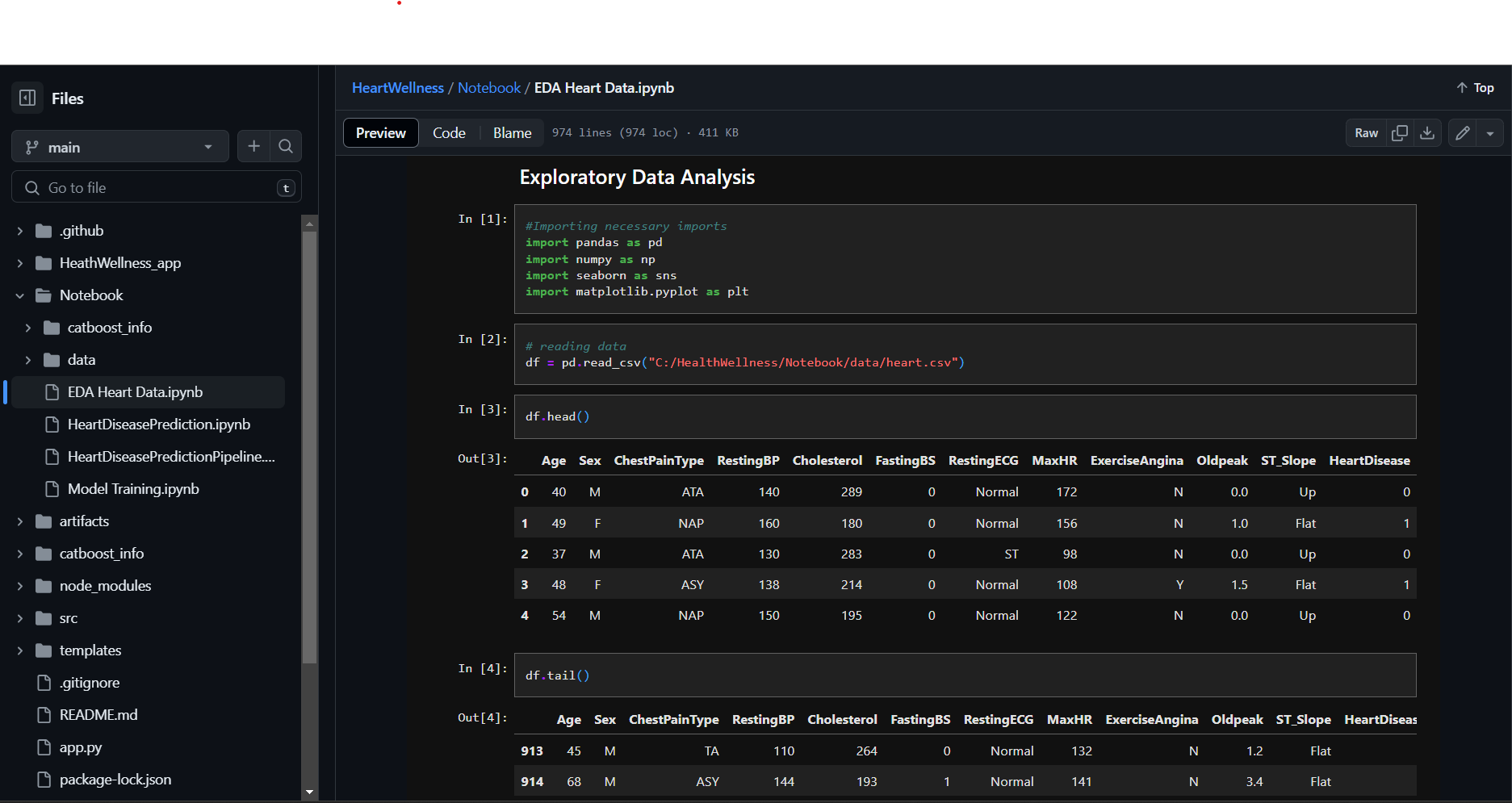Copy raw file contents icon
Viewport: 1512px width, 803px height.
(1400, 133)
